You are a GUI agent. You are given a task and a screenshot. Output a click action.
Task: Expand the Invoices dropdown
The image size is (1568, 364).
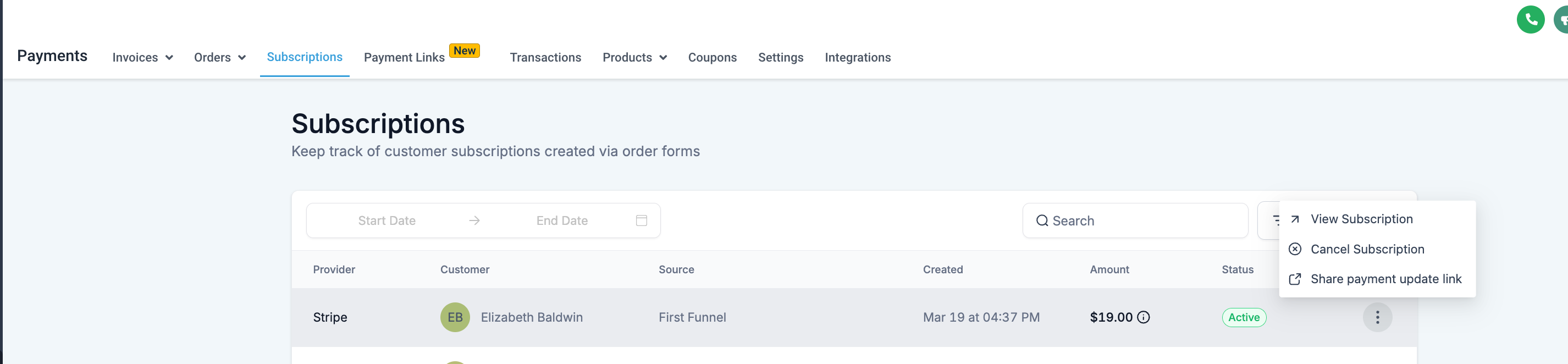coord(142,57)
